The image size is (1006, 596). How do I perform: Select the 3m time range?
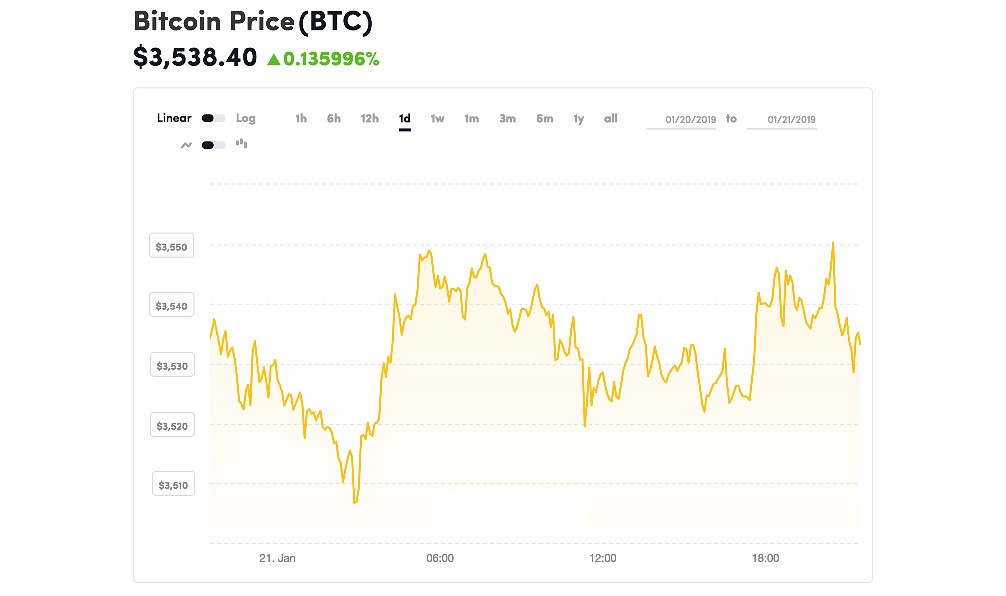(508, 119)
